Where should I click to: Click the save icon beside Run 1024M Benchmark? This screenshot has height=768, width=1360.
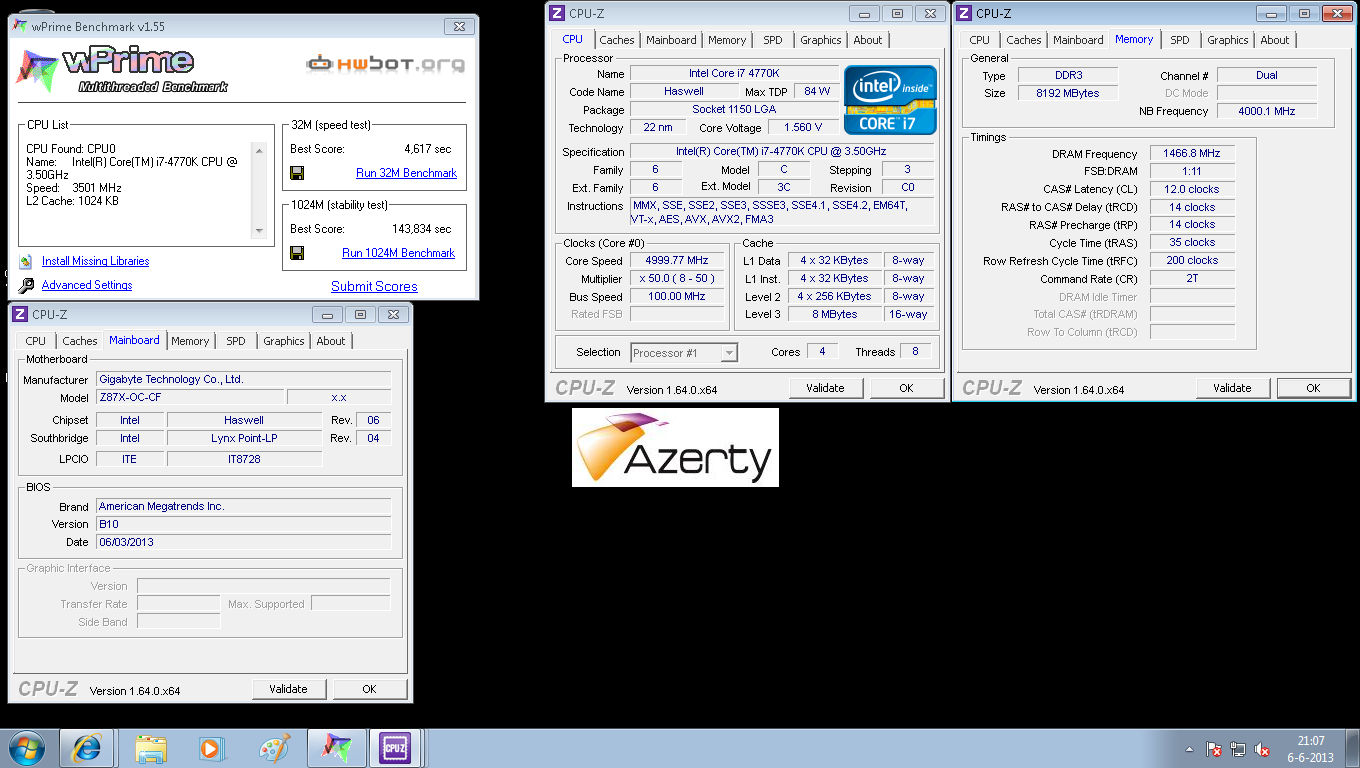pyautogui.click(x=297, y=253)
